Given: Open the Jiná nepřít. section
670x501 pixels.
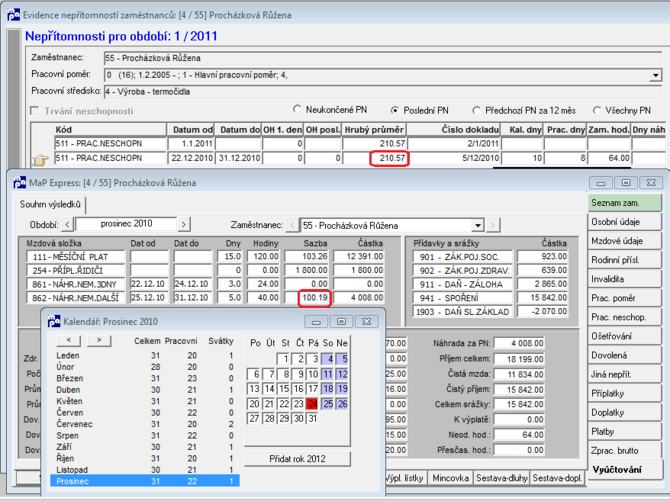Looking at the screenshot, I should tap(624, 374).
